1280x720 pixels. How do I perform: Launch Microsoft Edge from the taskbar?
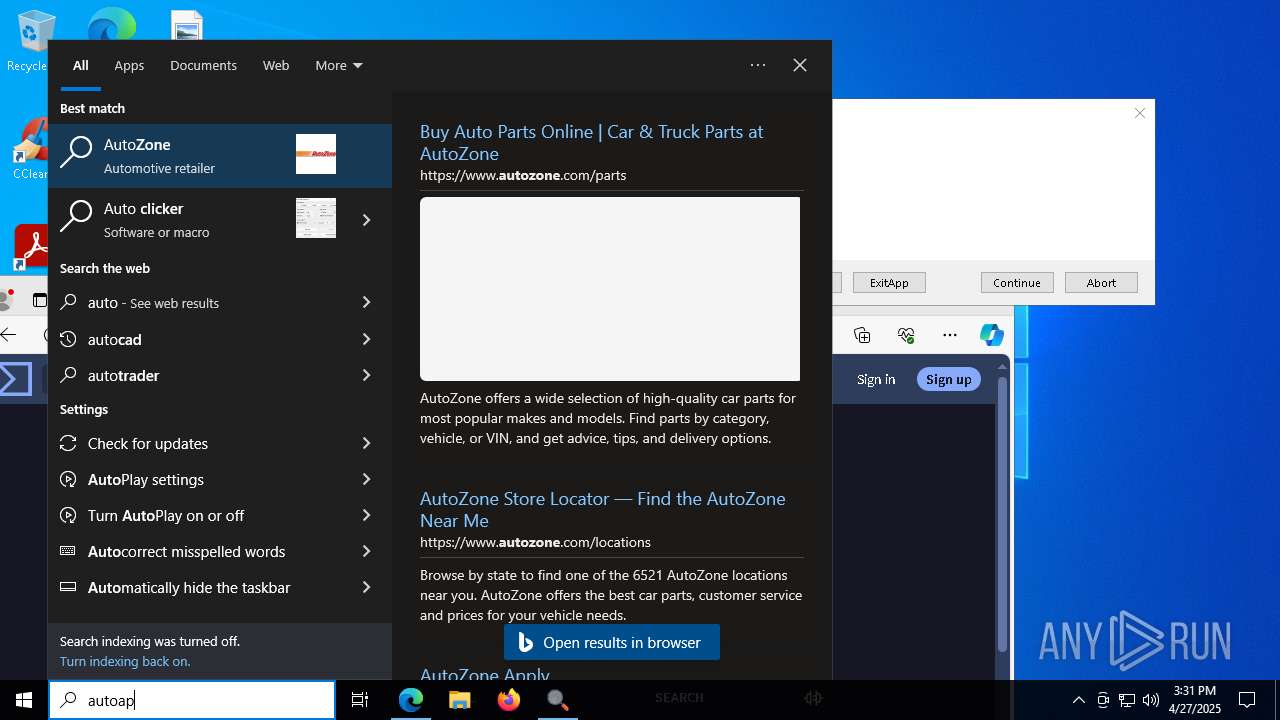(411, 700)
